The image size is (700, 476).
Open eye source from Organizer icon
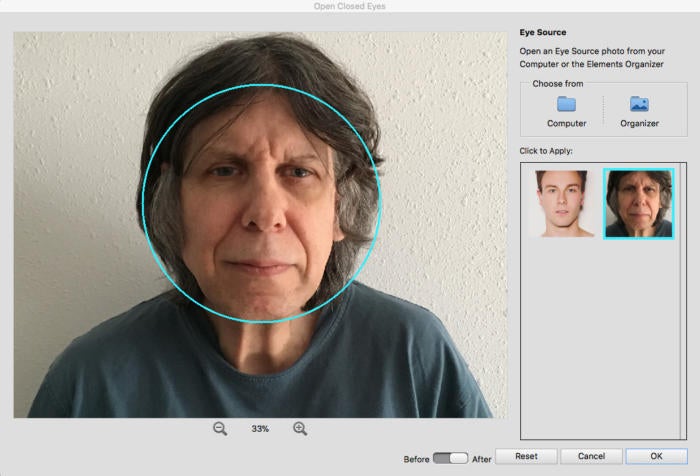point(639,104)
